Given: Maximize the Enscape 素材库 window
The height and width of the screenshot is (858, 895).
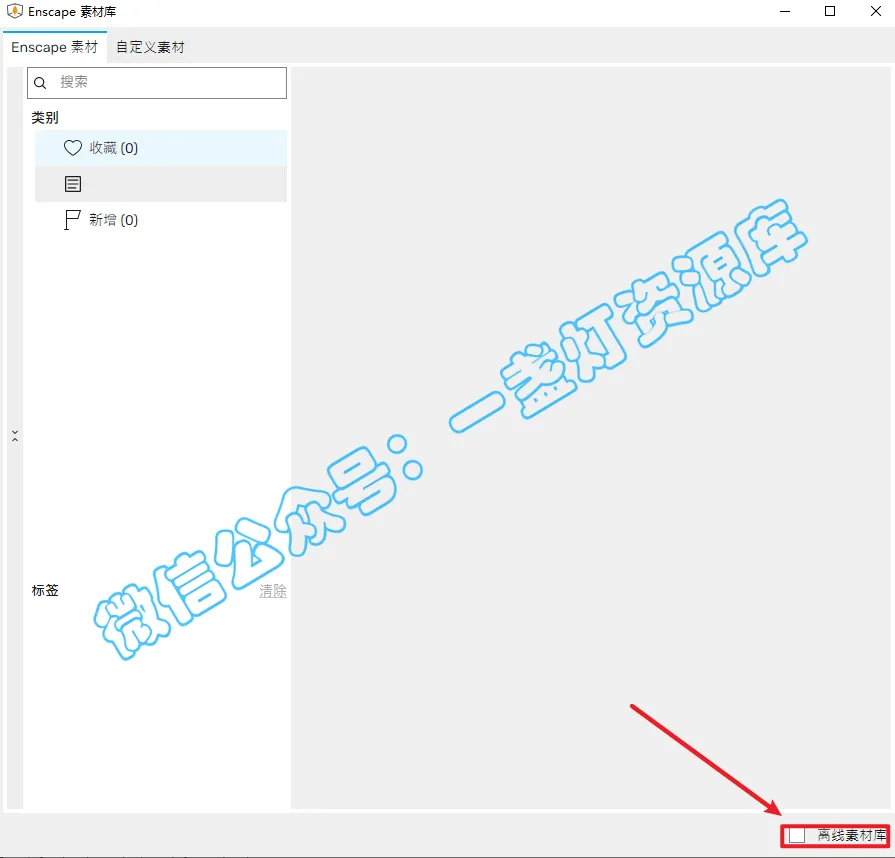Looking at the screenshot, I should 830,11.
